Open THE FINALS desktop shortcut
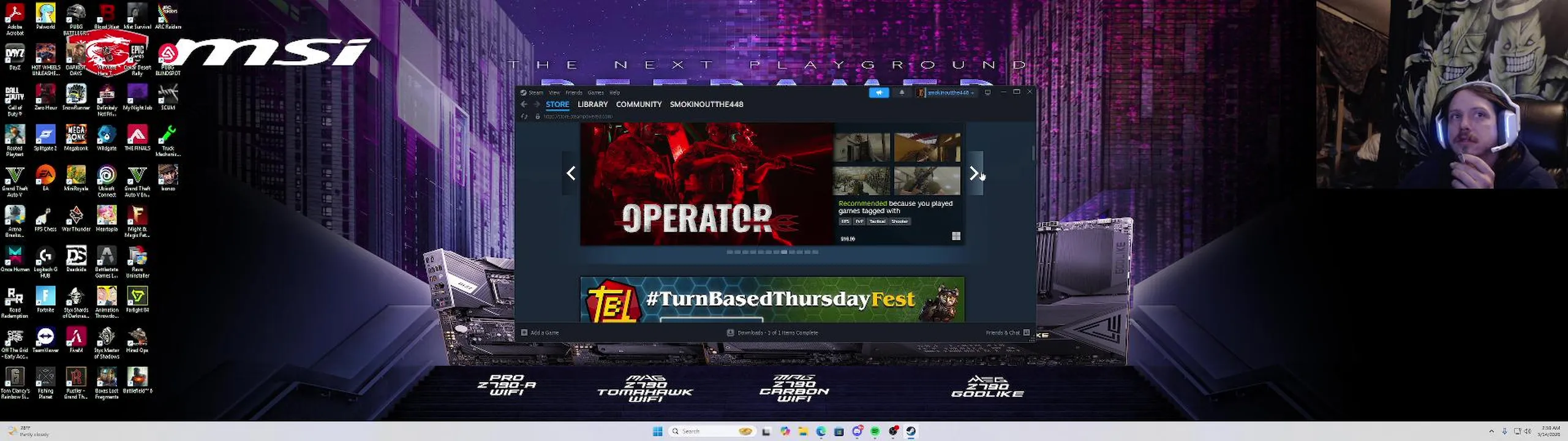This screenshot has width=1568, height=441. point(137,138)
